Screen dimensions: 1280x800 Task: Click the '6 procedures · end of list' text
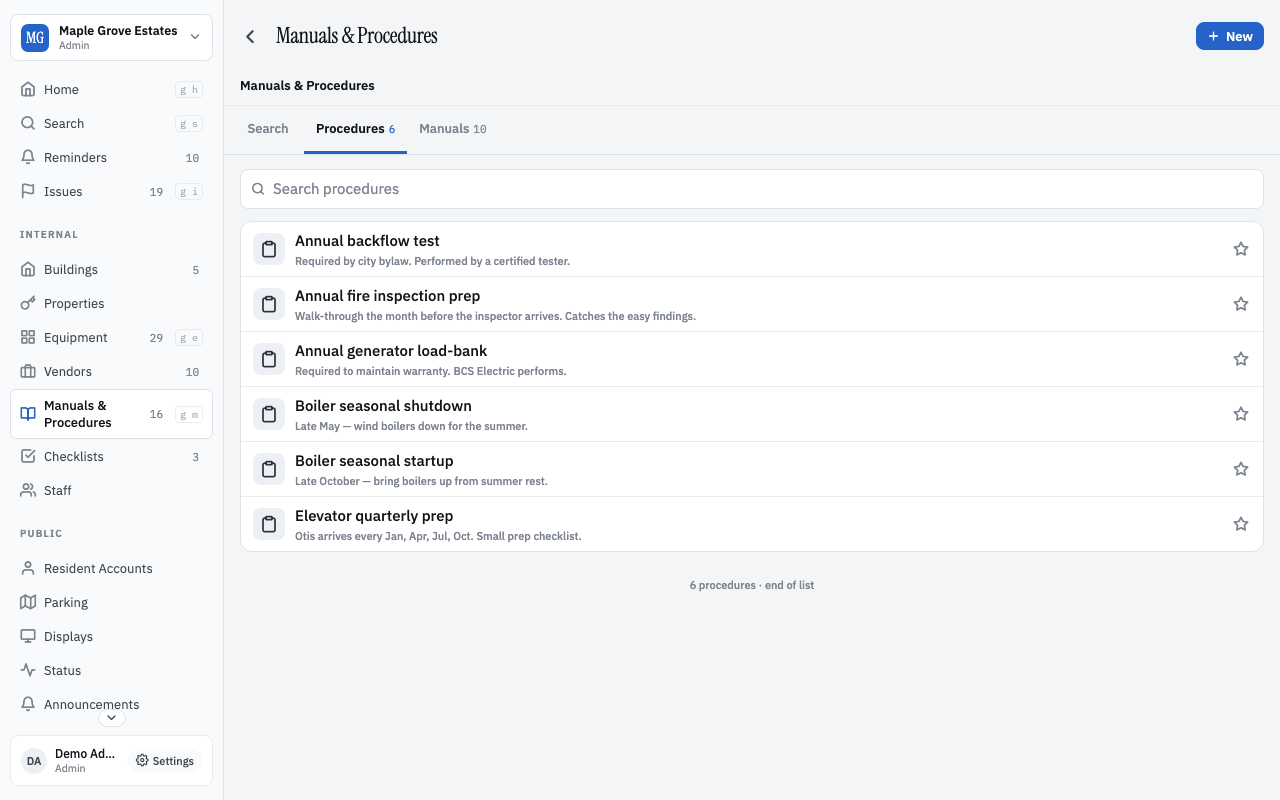[752, 585]
